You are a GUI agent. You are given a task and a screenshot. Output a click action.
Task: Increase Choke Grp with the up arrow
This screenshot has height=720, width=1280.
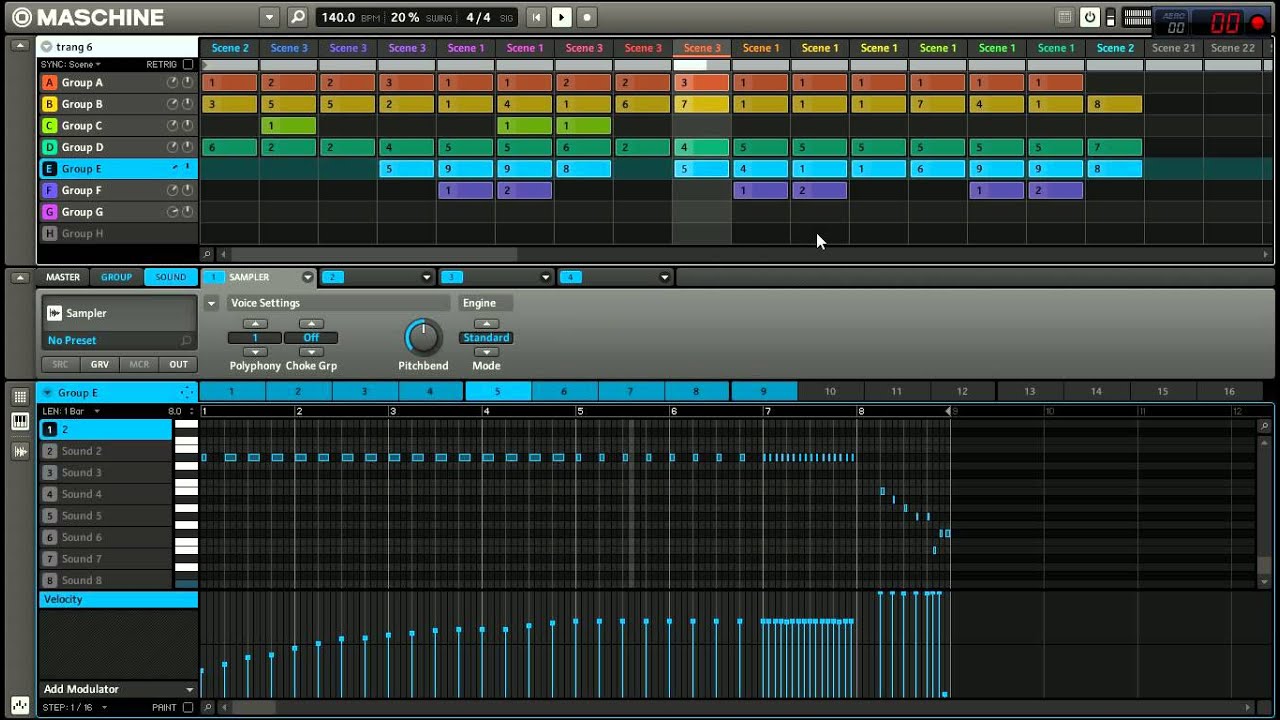pyautogui.click(x=311, y=324)
